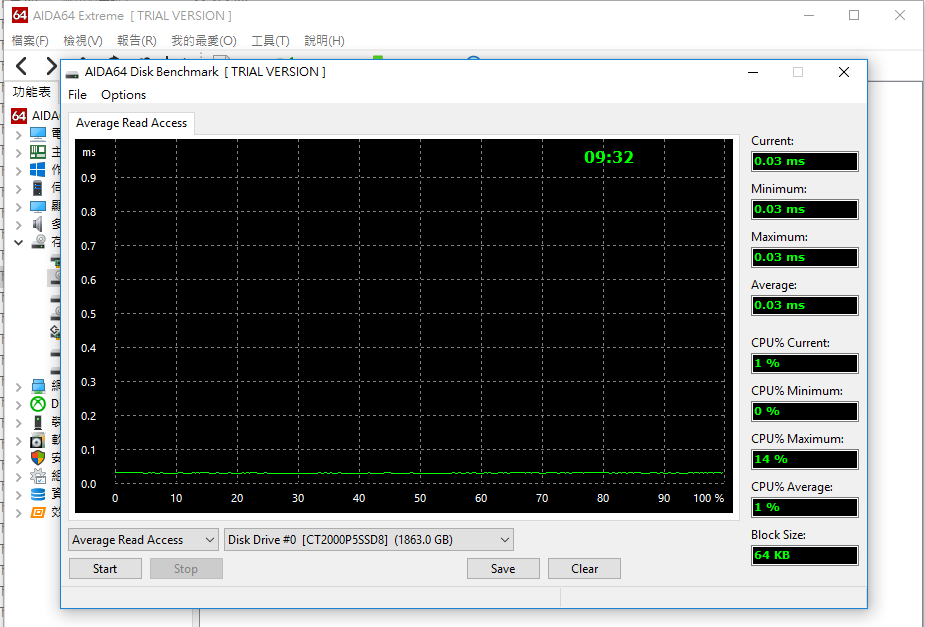Click the Current 0.03 ms value field

coord(805,161)
